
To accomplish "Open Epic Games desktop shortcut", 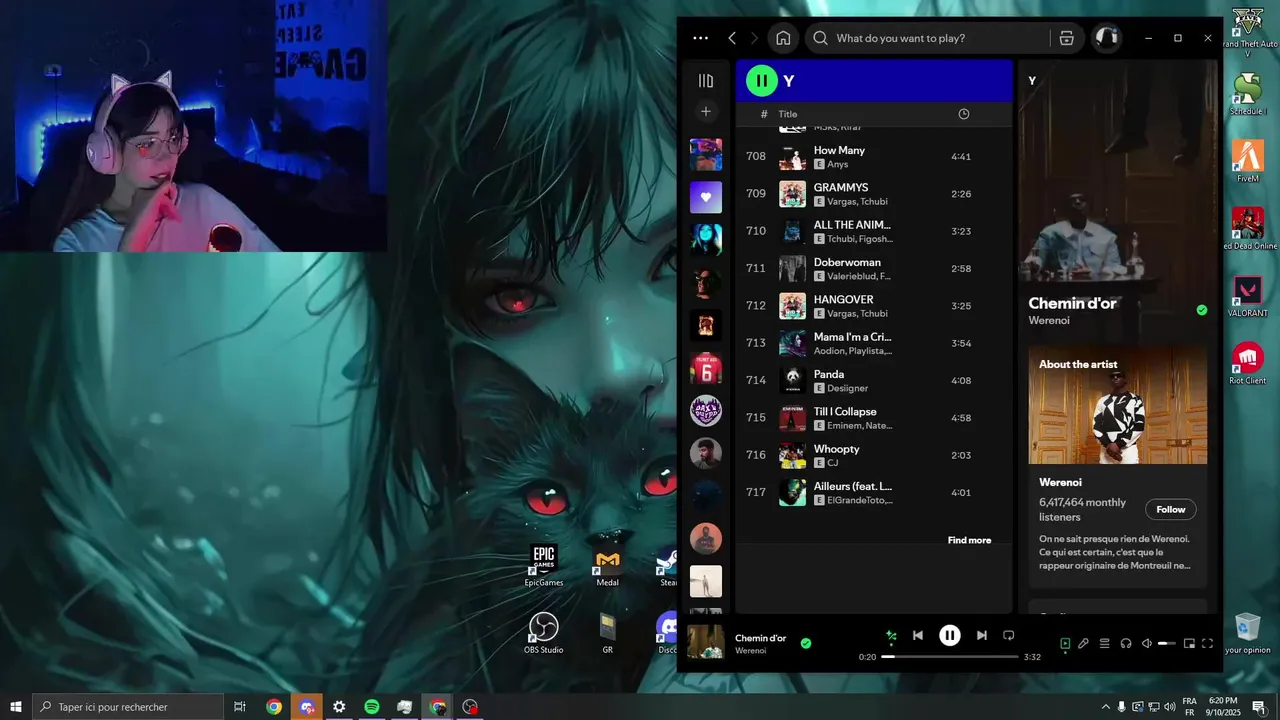I will [544, 566].
